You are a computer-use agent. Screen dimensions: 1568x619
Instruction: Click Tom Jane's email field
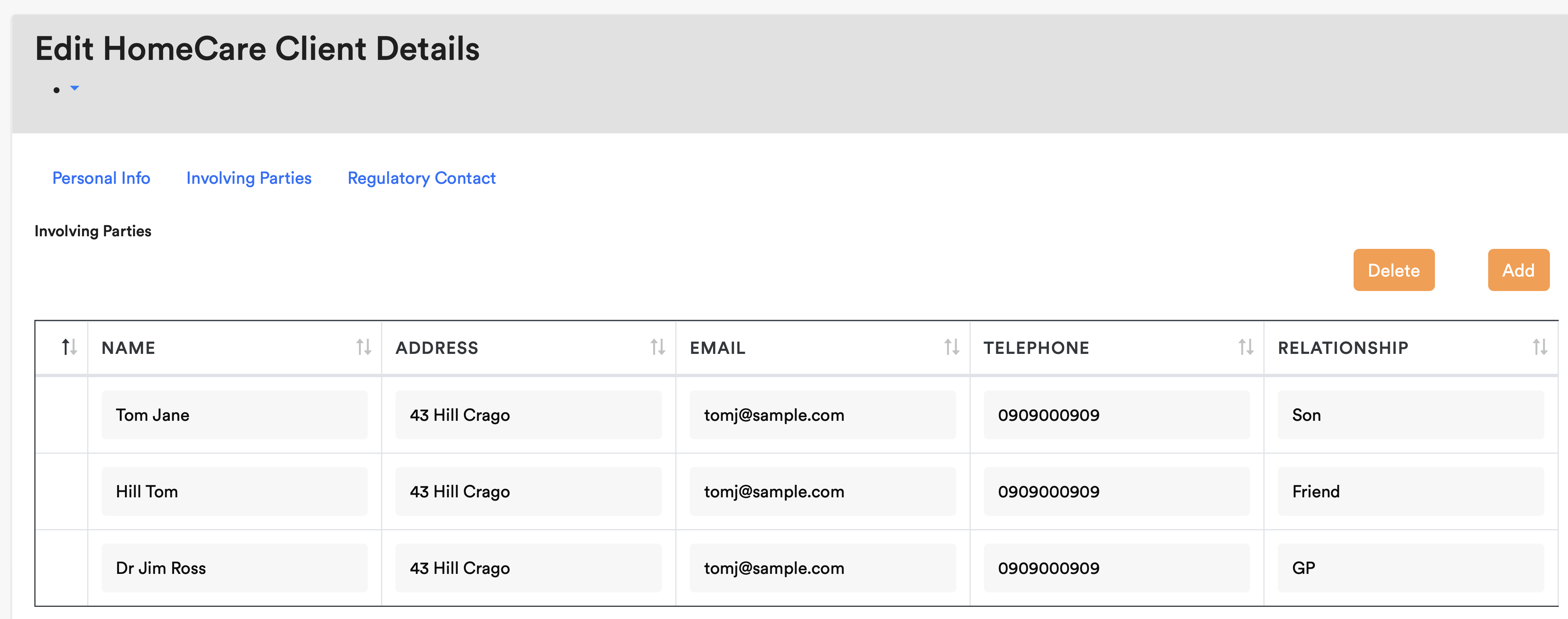tap(822, 415)
